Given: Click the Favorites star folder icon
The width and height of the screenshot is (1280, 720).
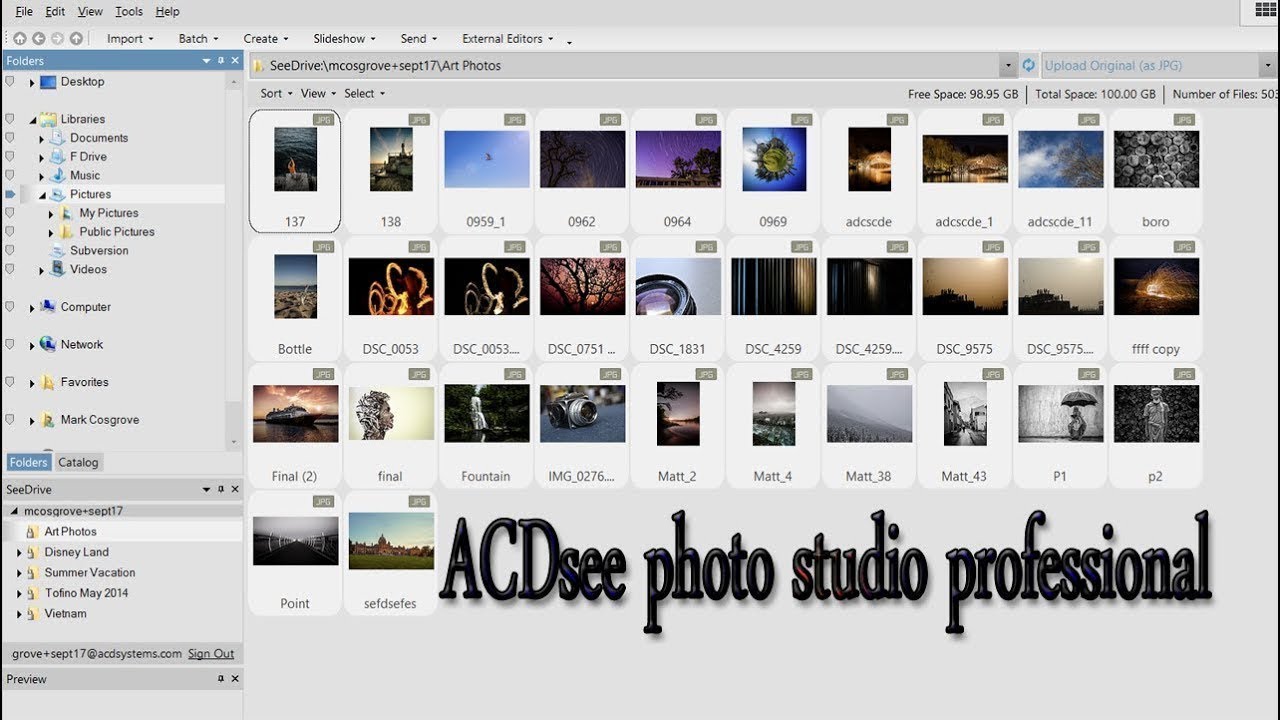Looking at the screenshot, I should pyautogui.click(x=48, y=382).
